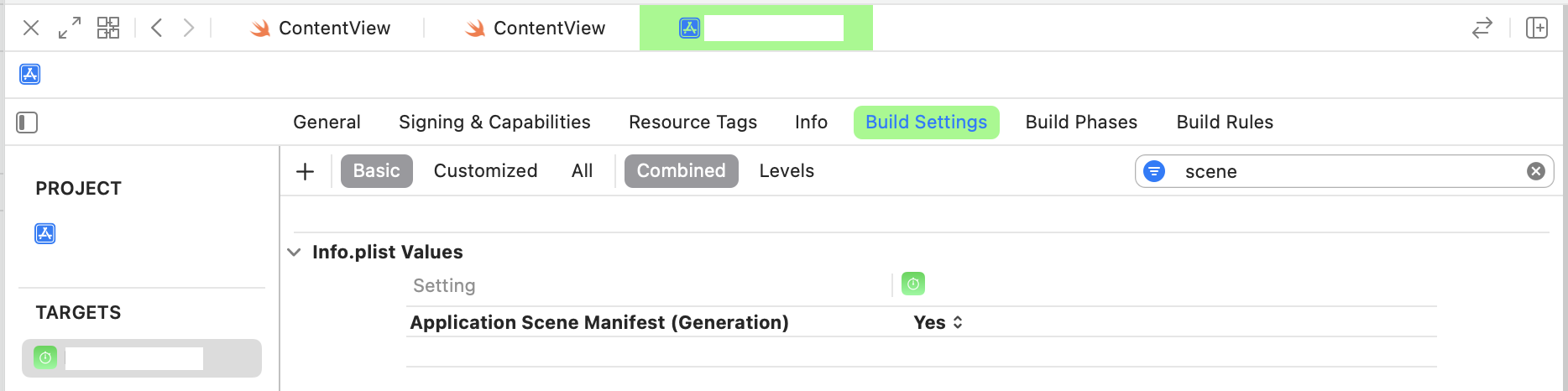
Task: Click the scene search field
Action: point(1343,171)
